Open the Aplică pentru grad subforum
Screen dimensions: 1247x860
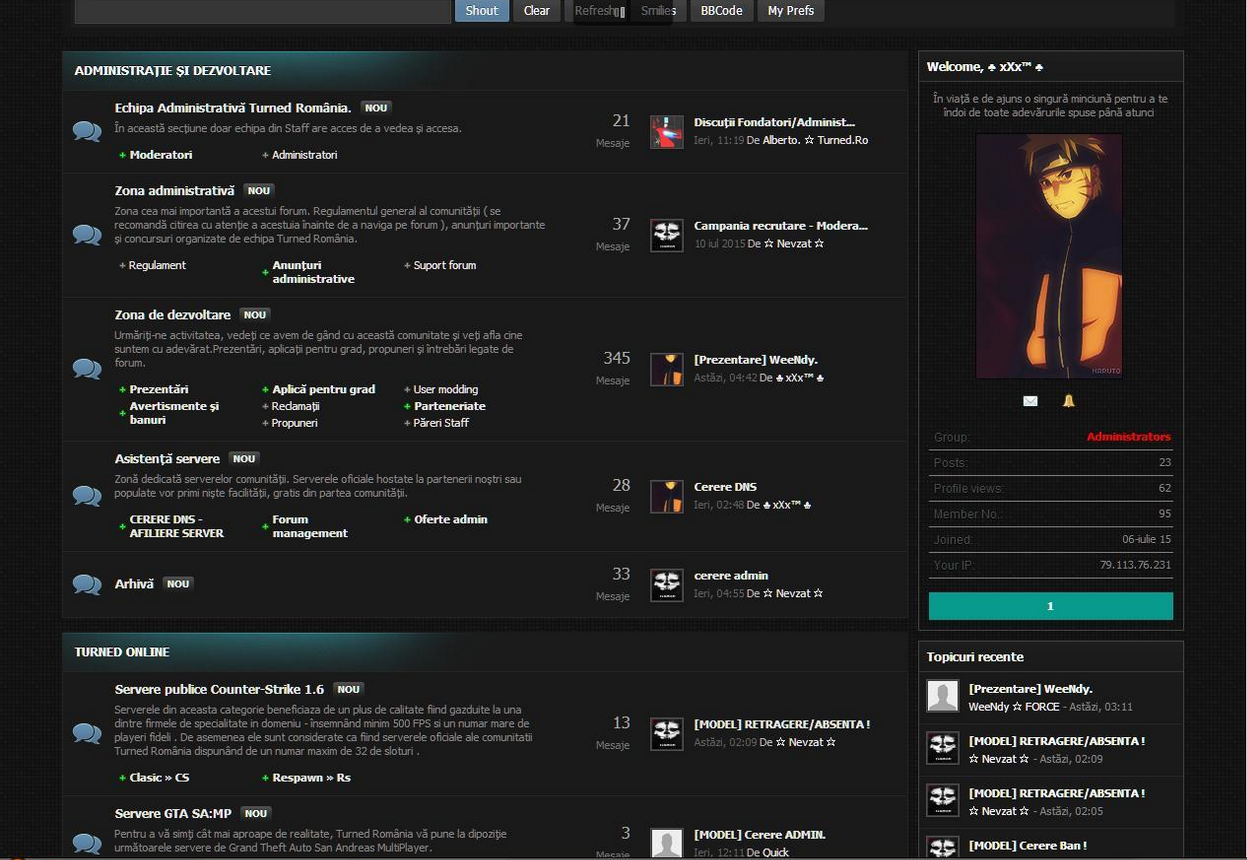[x=323, y=389]
